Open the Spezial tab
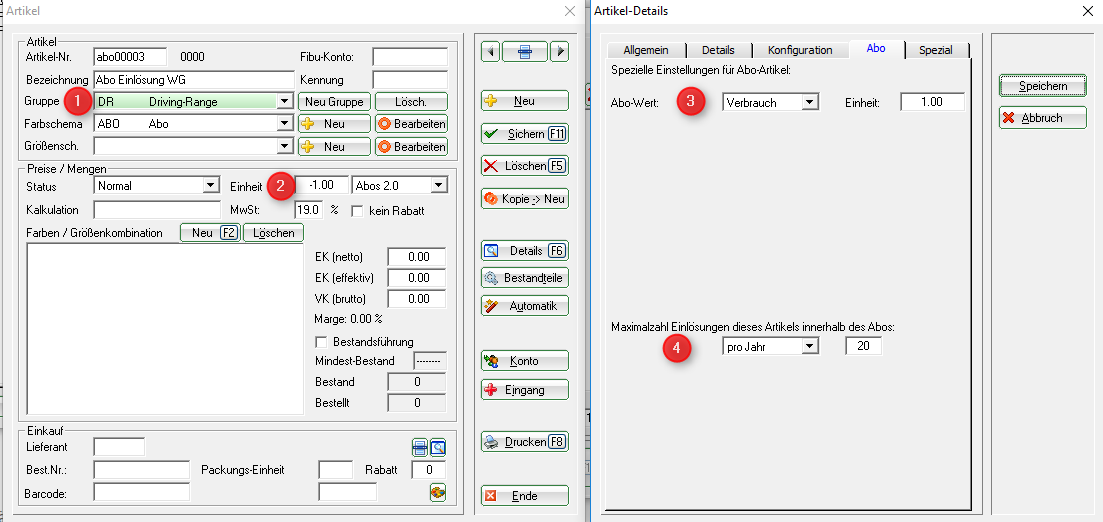 click(935, 50)
